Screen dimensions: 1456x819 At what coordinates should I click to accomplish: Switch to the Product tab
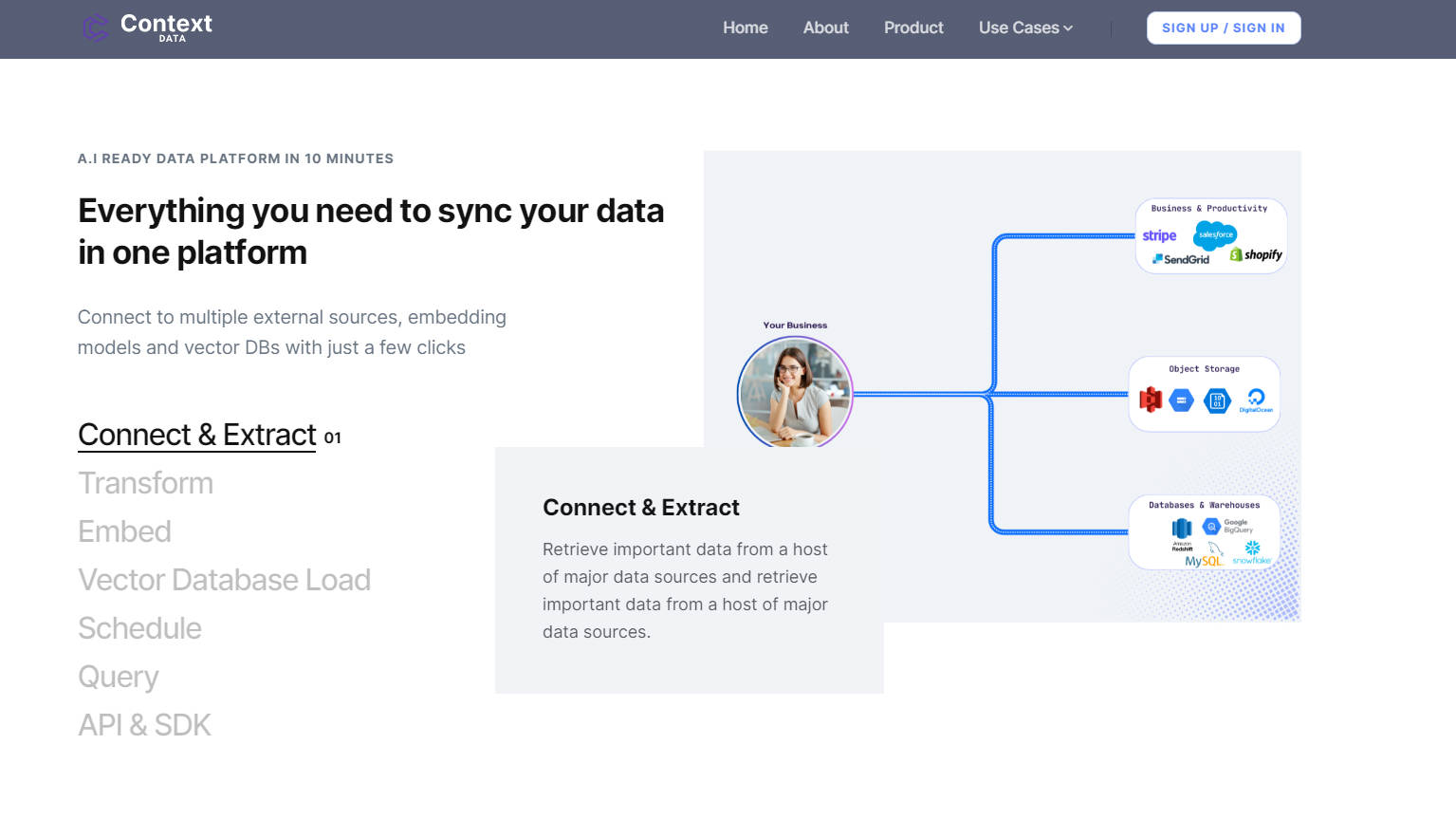click(912, 28)
